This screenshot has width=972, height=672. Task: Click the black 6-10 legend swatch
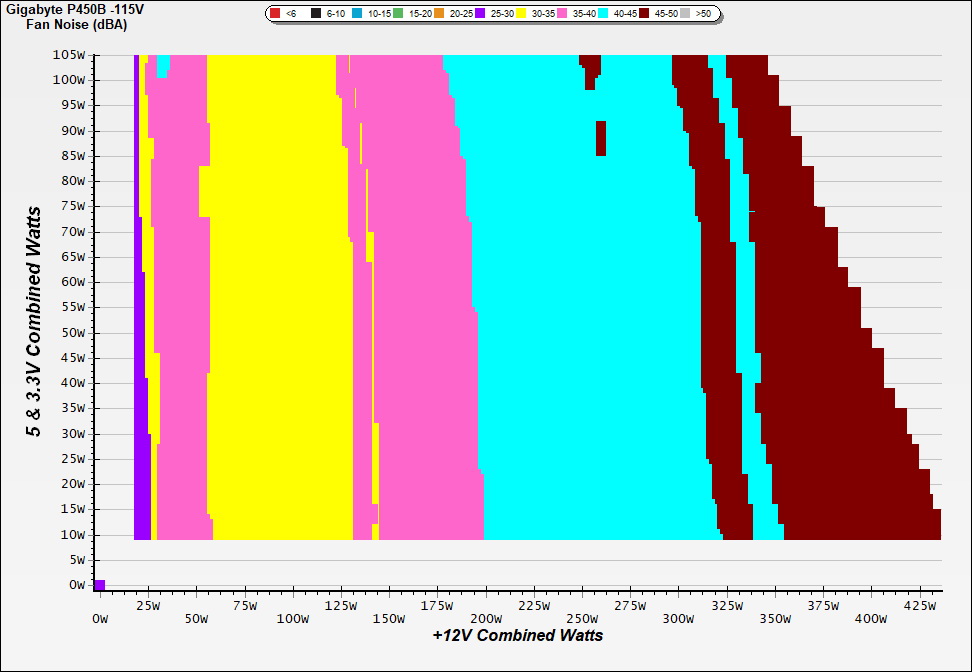316,14
